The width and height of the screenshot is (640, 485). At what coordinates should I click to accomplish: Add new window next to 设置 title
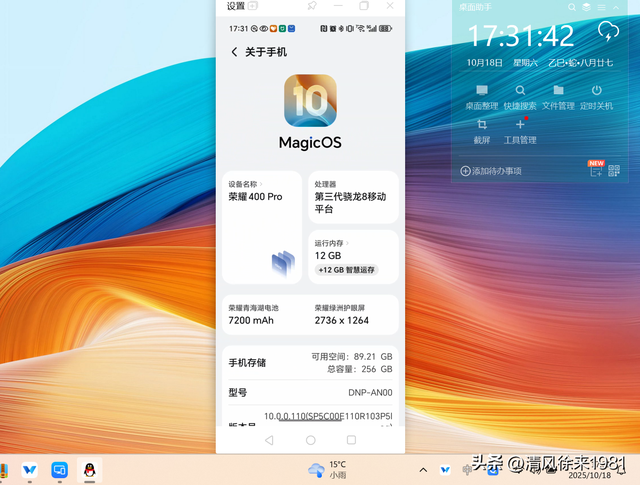(x=253, y=6)
